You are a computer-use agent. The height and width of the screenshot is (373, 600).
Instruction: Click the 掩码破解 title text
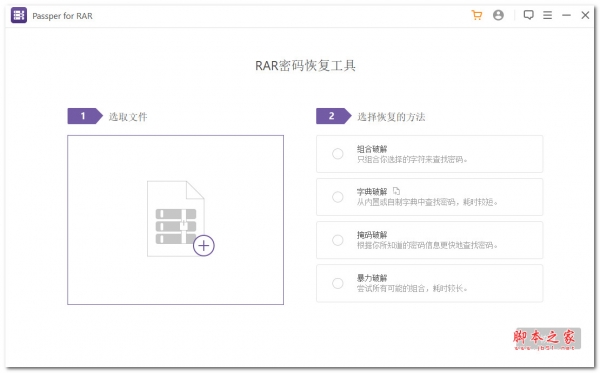point(372,235)
